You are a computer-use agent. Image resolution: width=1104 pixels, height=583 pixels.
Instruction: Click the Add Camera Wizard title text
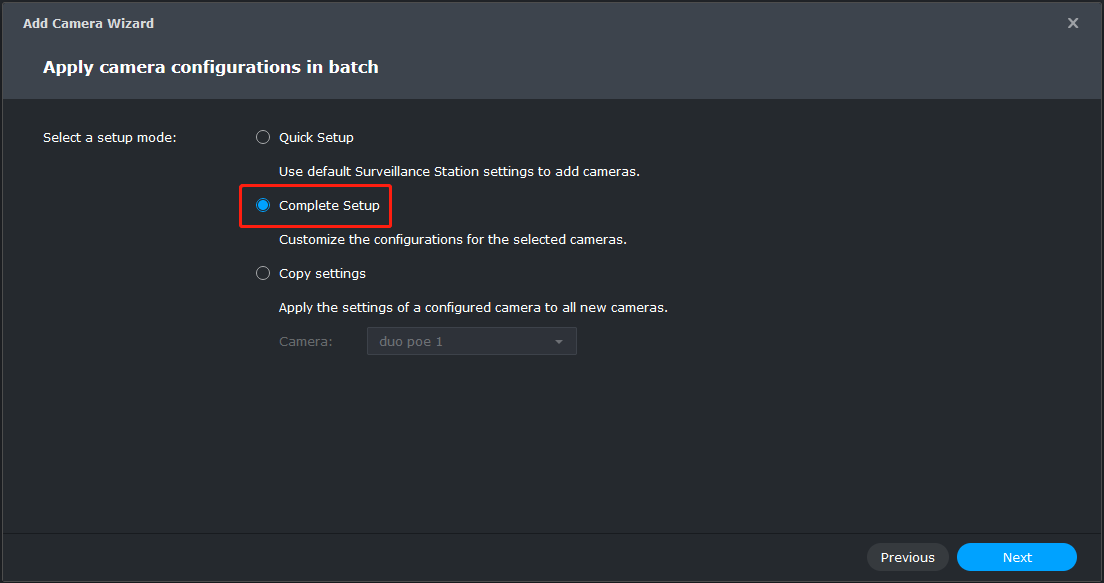pyautogui.click(x=88, y=23)
